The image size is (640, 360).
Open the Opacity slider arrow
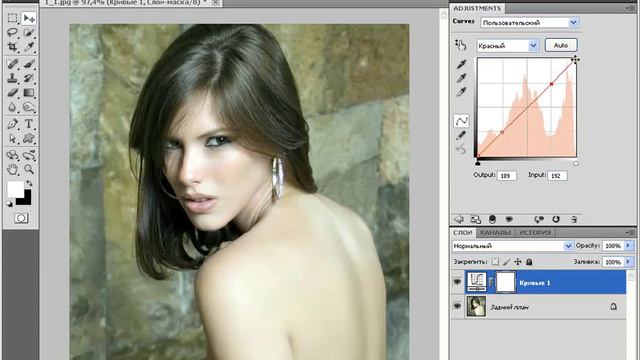click(628, 245)
